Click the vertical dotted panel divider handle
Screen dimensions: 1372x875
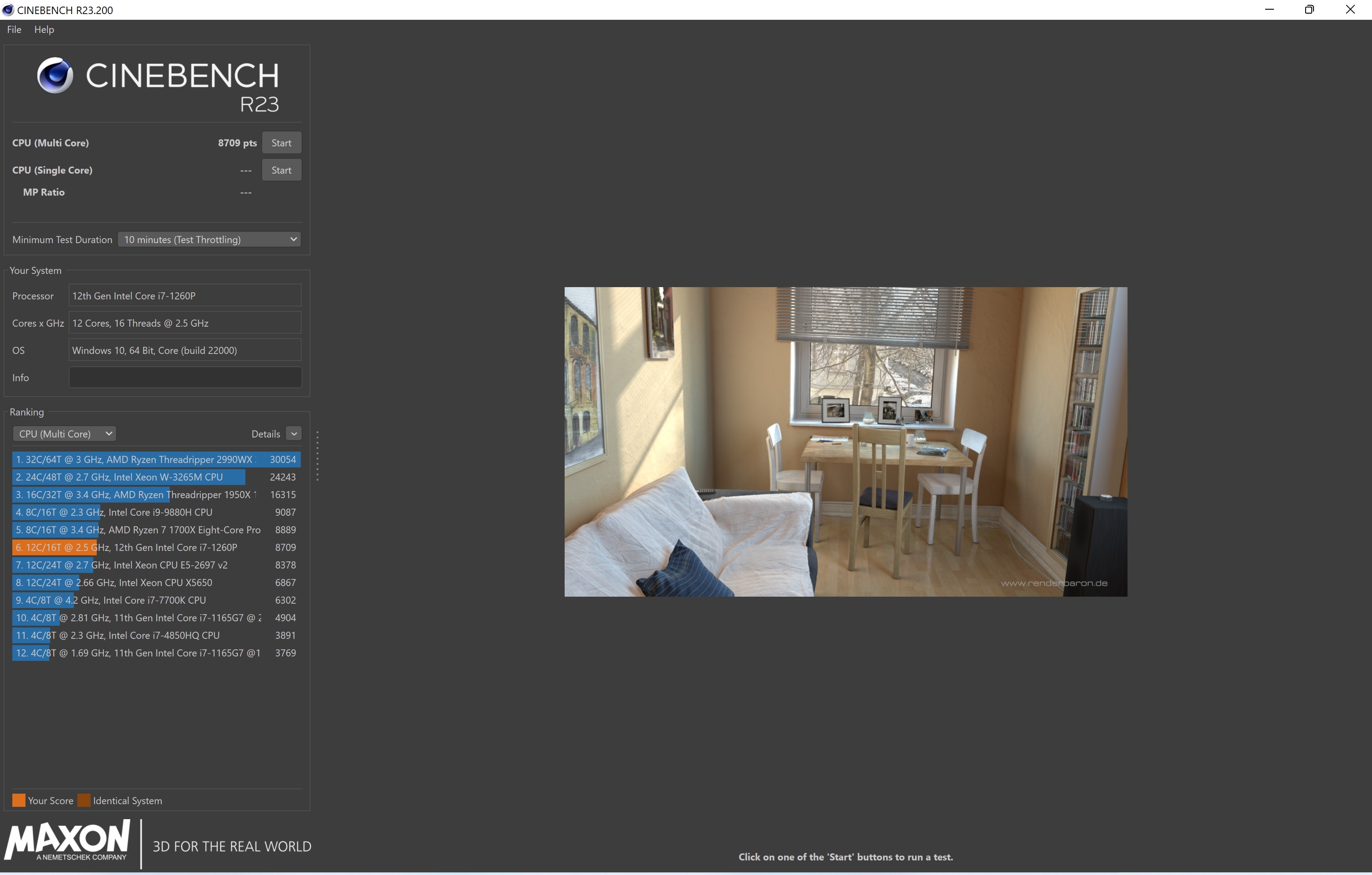pyautogui.click(x=317, y=456)
